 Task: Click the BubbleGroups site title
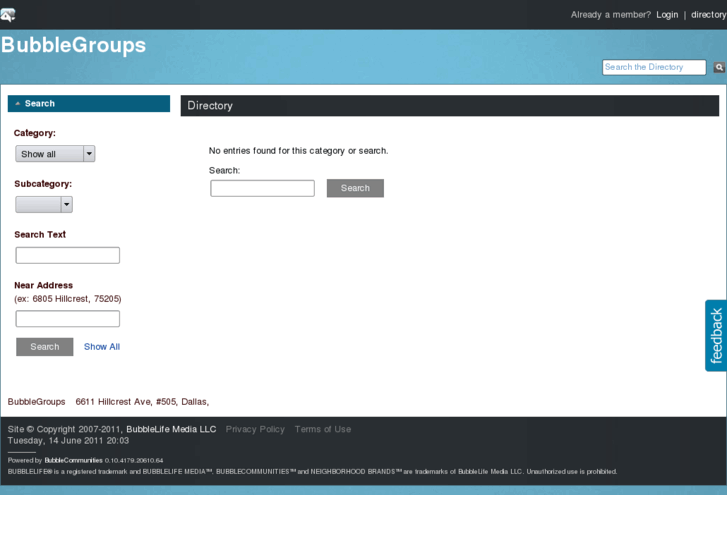pyautogui.click(x=73, y=45)
